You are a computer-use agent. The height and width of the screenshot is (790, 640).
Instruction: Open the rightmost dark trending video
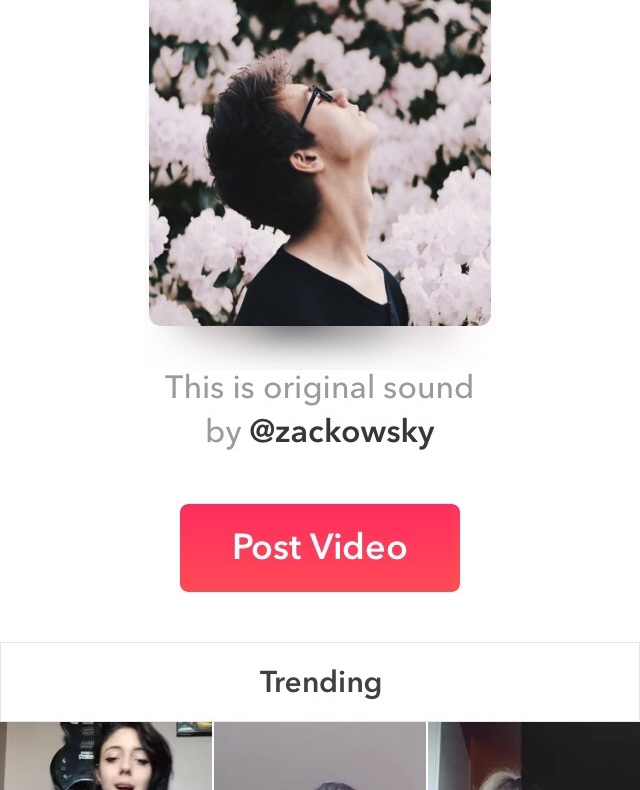(534, 756)
